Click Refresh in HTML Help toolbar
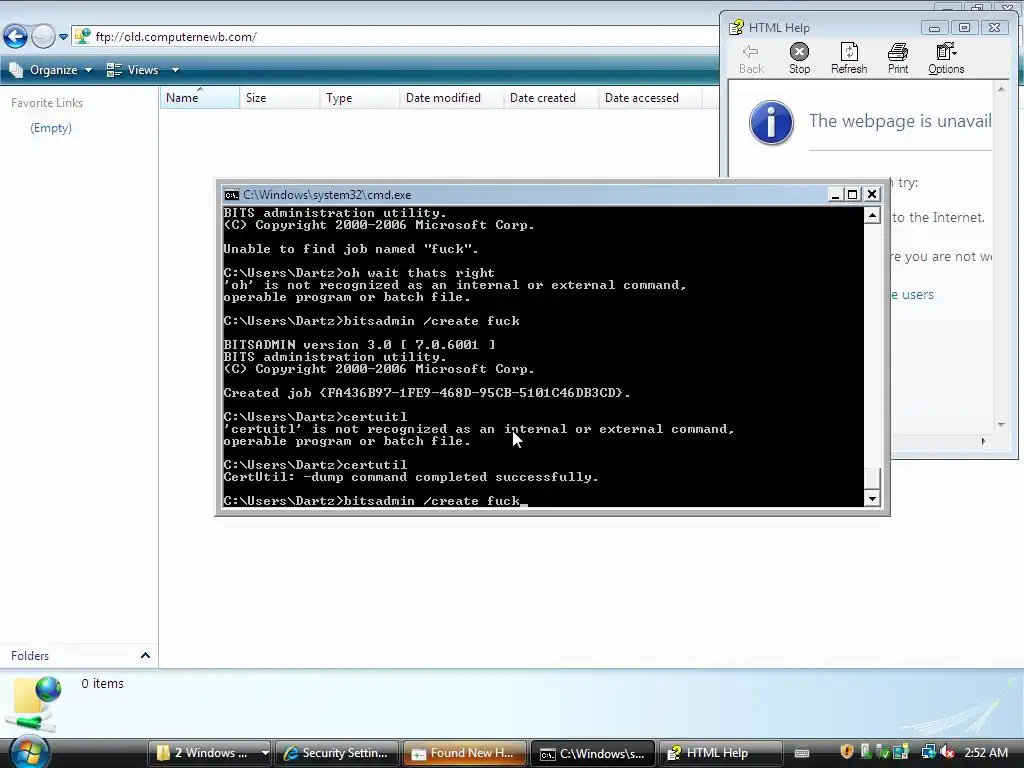Viewport: 1024px width, 768px height. 849,58
